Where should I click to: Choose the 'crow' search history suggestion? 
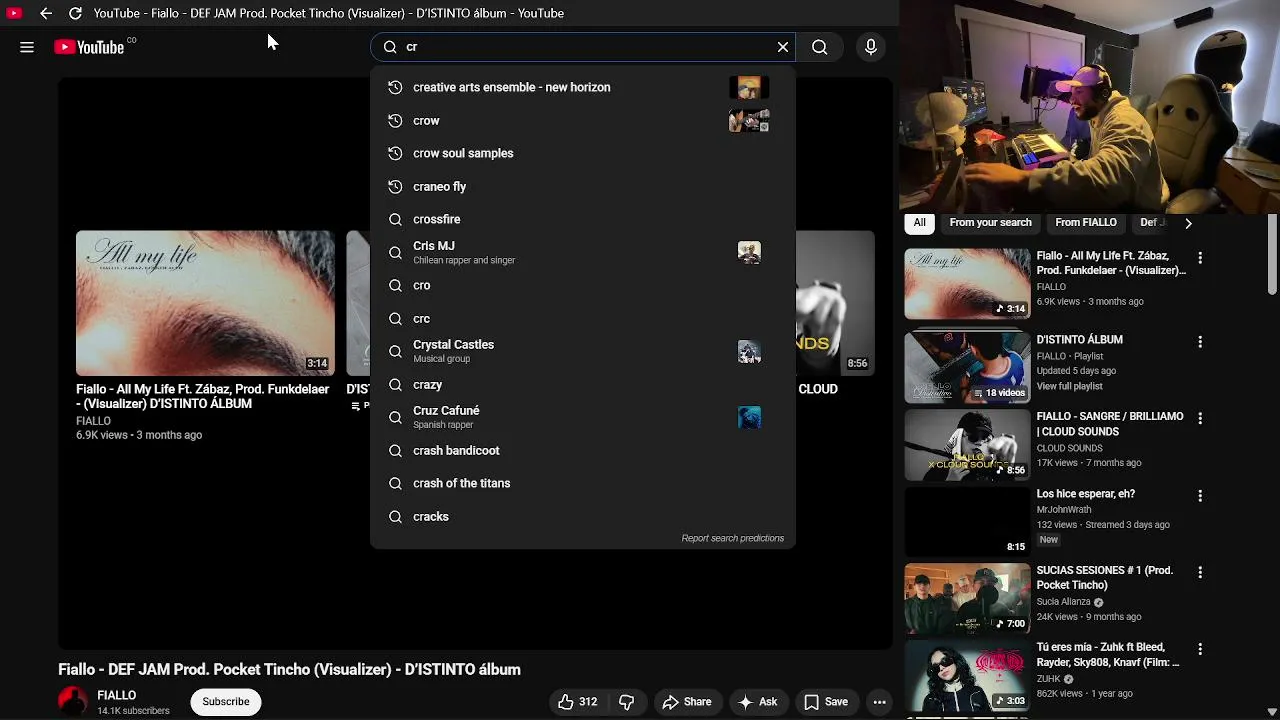(583, 120)
